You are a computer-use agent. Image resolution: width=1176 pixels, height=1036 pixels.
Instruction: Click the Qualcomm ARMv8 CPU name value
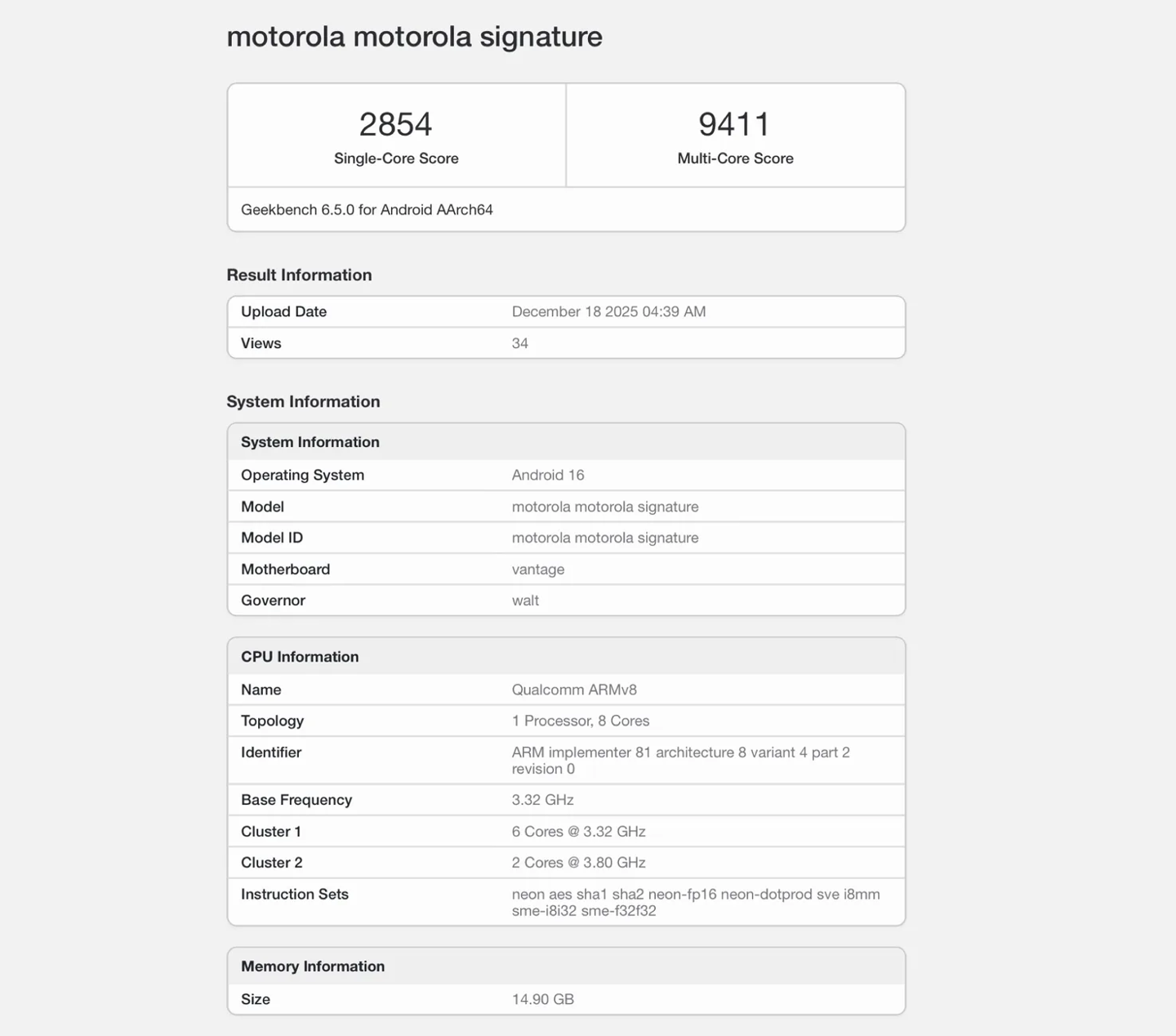tap(574, 690)
